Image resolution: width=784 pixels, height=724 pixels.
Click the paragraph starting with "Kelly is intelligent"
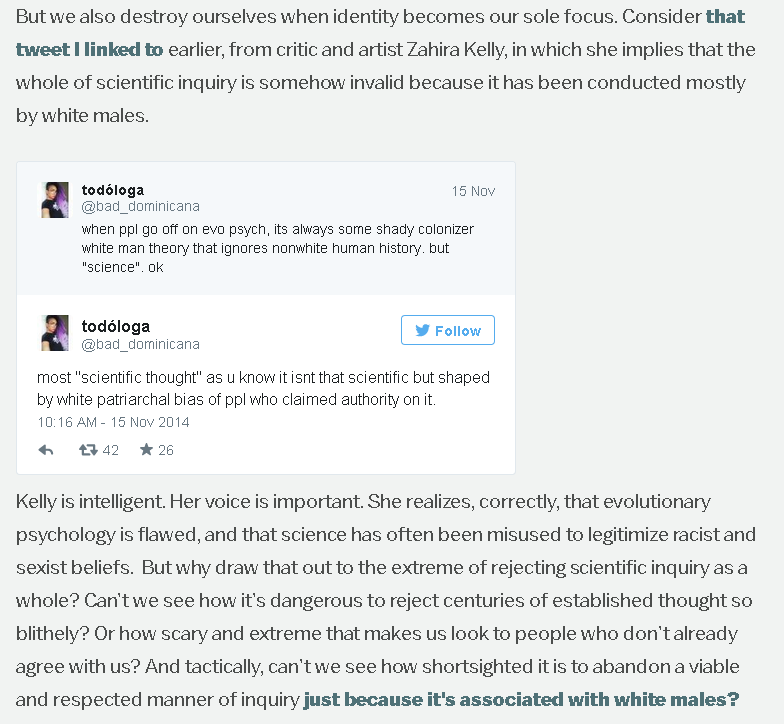tap(386, 600)
